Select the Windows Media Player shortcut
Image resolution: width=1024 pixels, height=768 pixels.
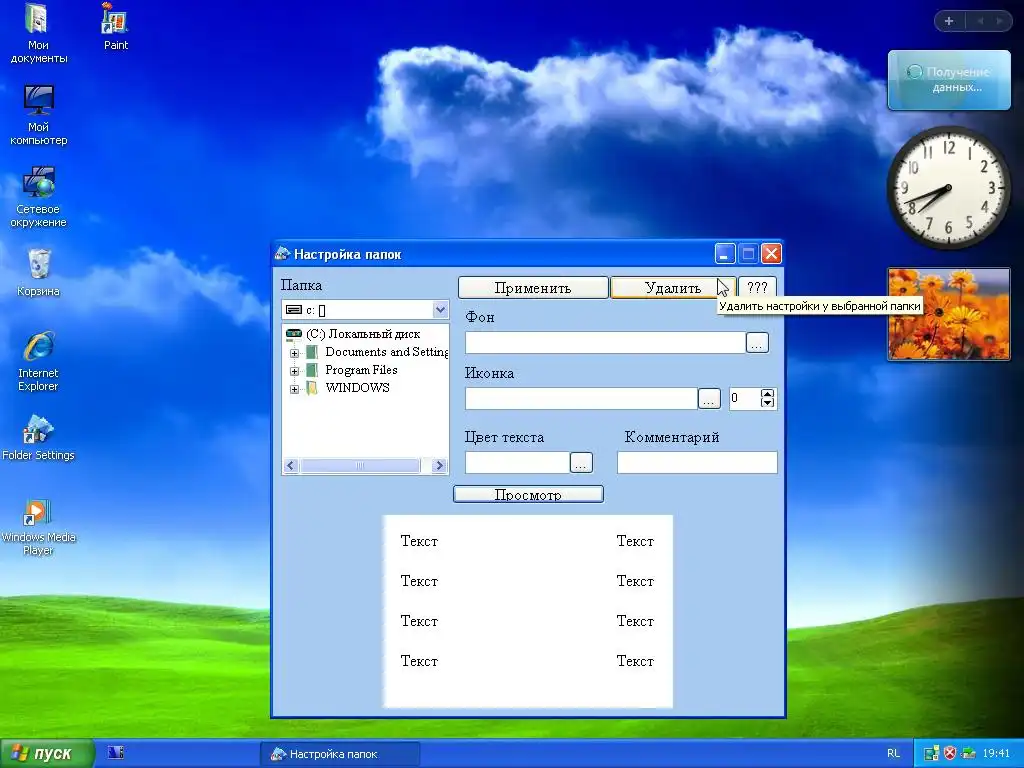38,526
